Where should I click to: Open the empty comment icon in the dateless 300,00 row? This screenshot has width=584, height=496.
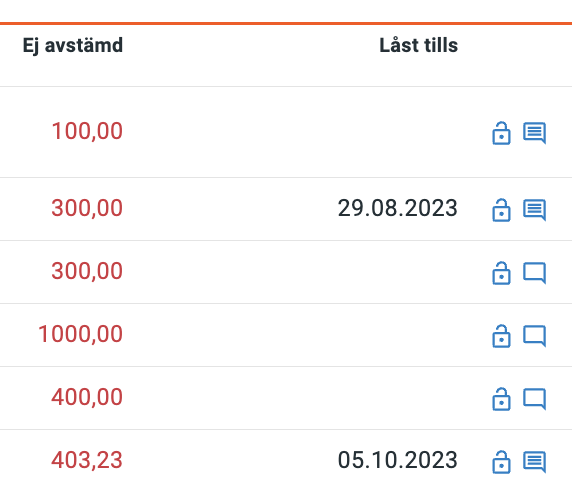tap(534, 273)
